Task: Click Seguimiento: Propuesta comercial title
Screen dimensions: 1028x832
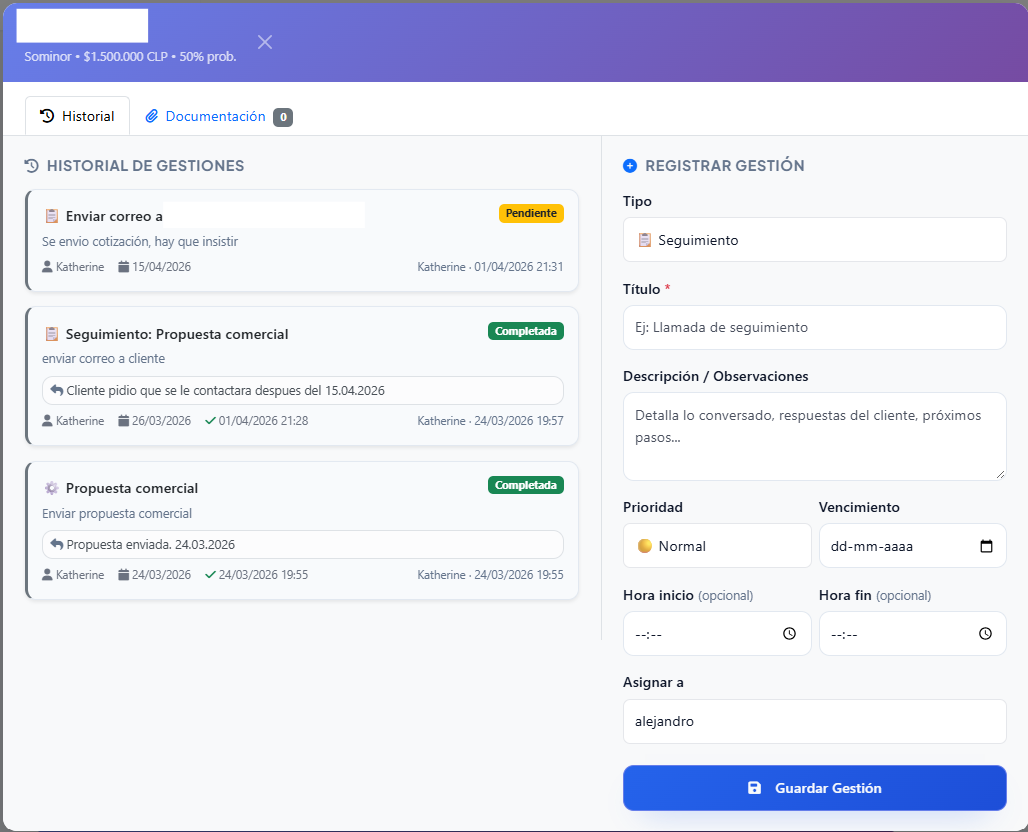Action: [177, 334]
